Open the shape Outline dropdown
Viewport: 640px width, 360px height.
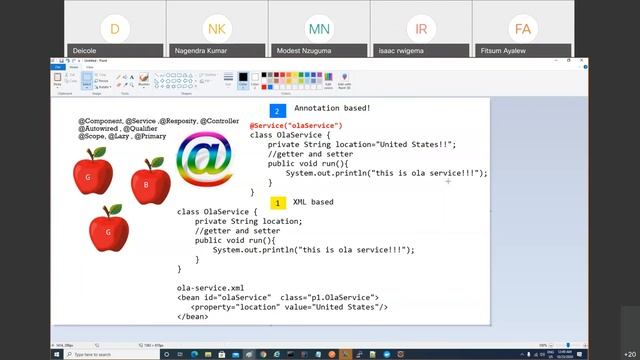pyautogui.click(x=208, y=75)
